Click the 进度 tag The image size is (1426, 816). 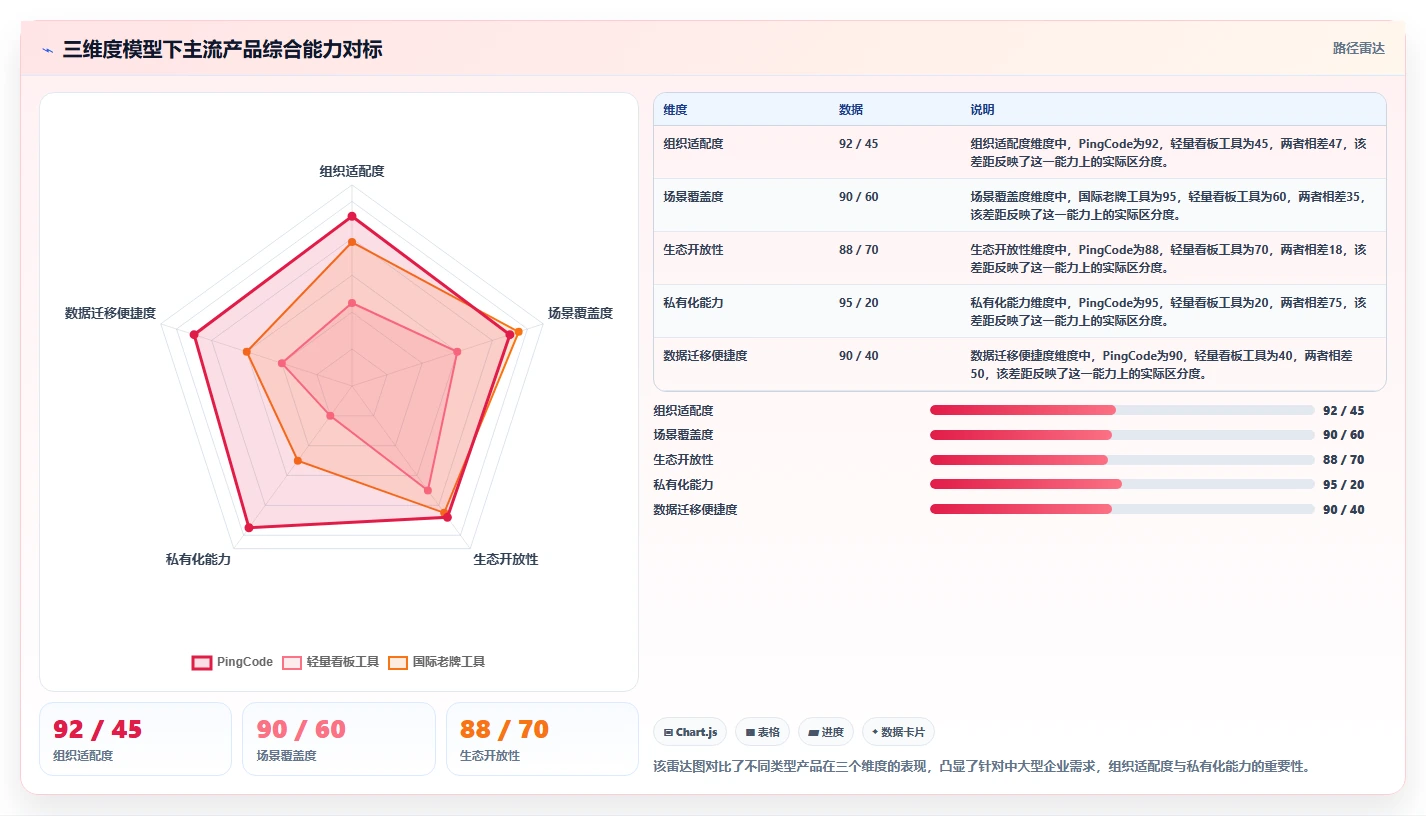click(826, 732)
